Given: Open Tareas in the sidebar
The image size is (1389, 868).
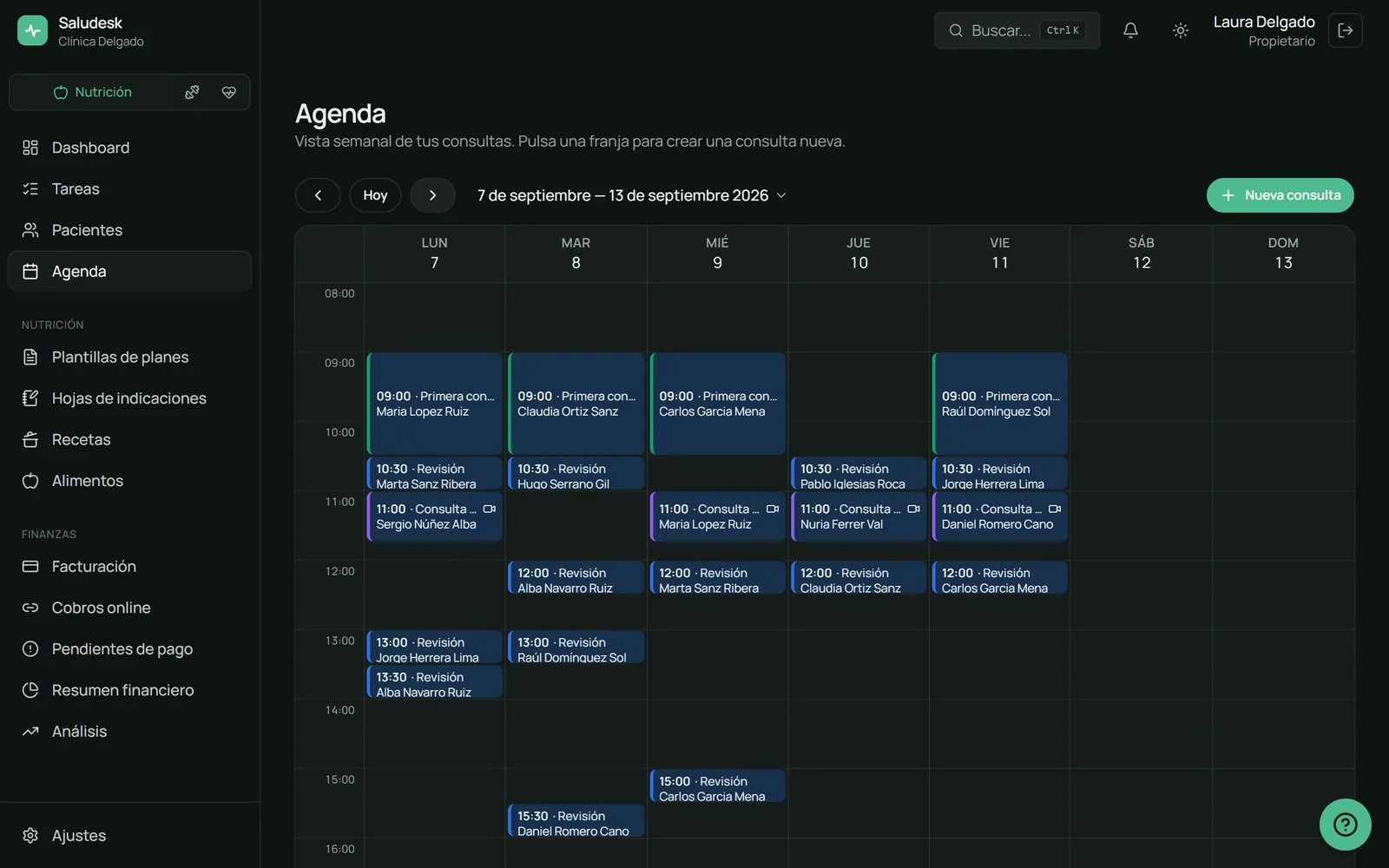Looking at the screenshot, I should coord(129,188).
